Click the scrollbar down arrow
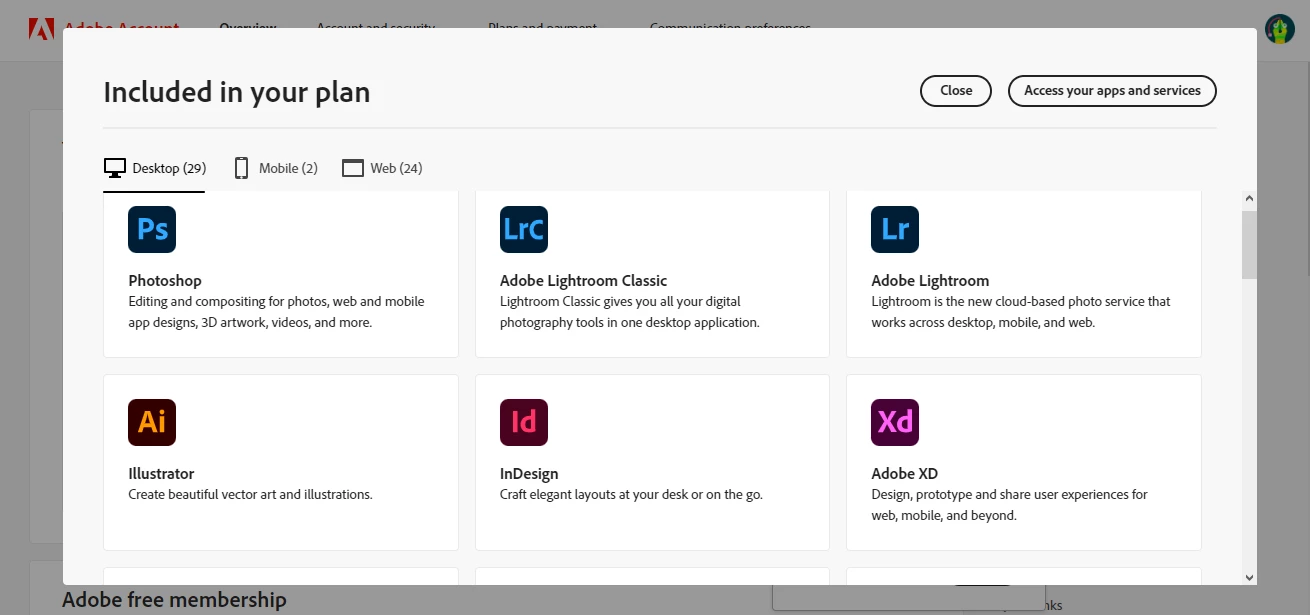Image resolution: width=1310 pixels, height=615 pixels. point(1249,577)
